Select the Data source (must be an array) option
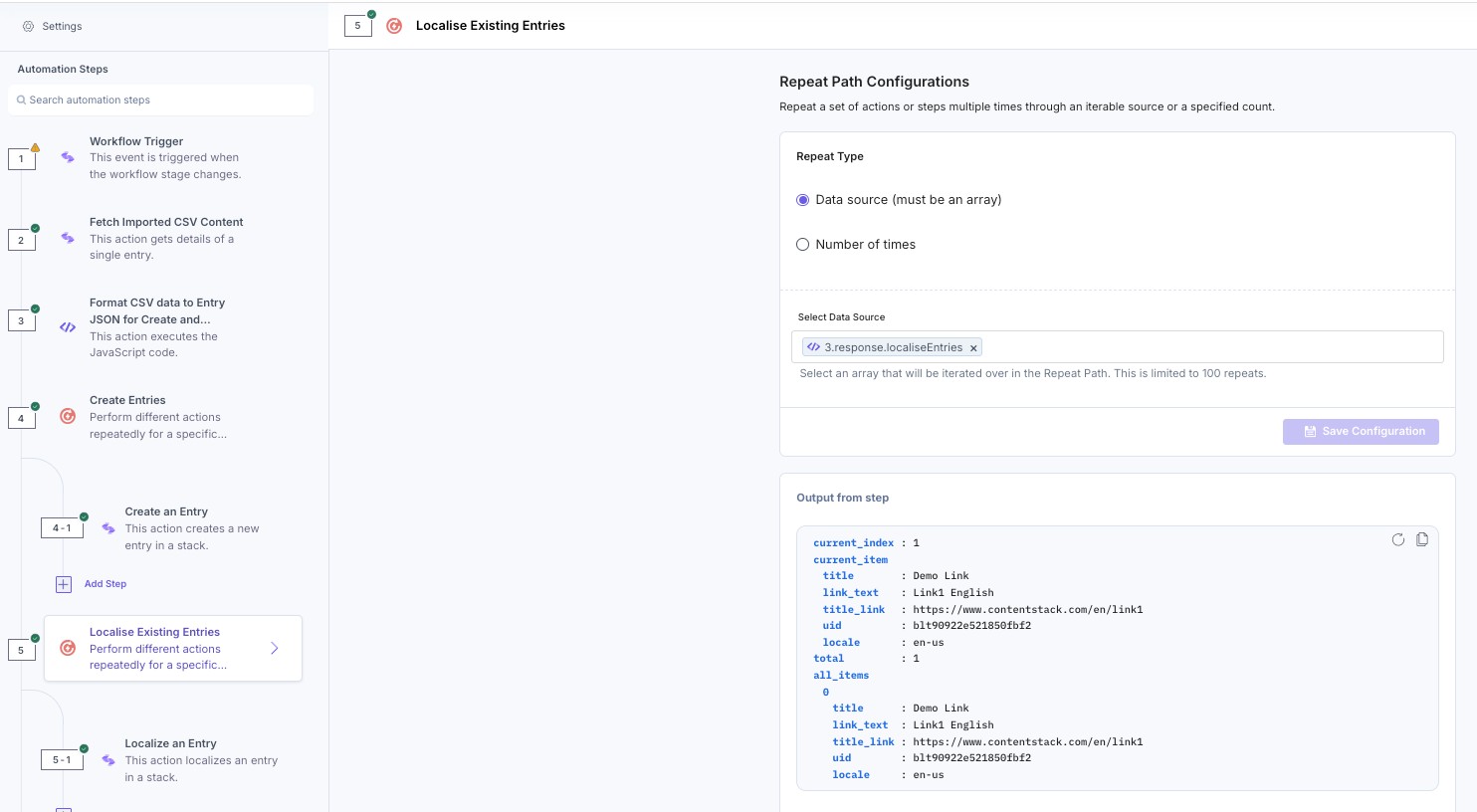This screenshot has height=812, width=1477. [x=803, y=200]
